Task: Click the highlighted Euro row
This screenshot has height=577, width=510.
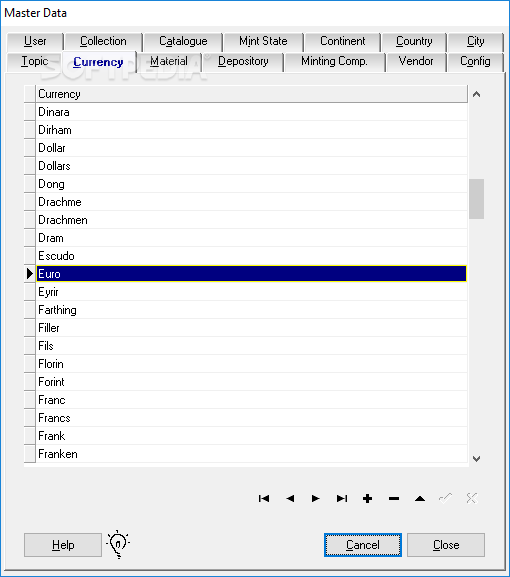Action: 252,274
